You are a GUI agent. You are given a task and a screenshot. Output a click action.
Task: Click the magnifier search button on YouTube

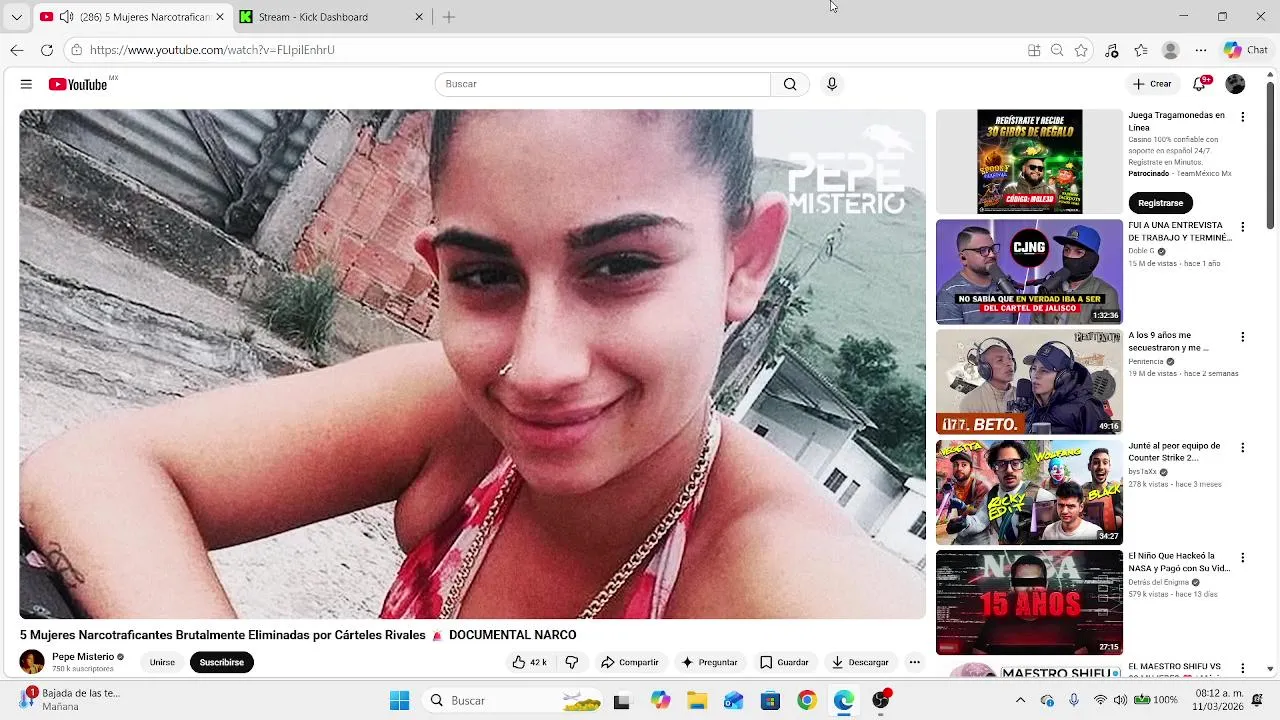[790, 84]
